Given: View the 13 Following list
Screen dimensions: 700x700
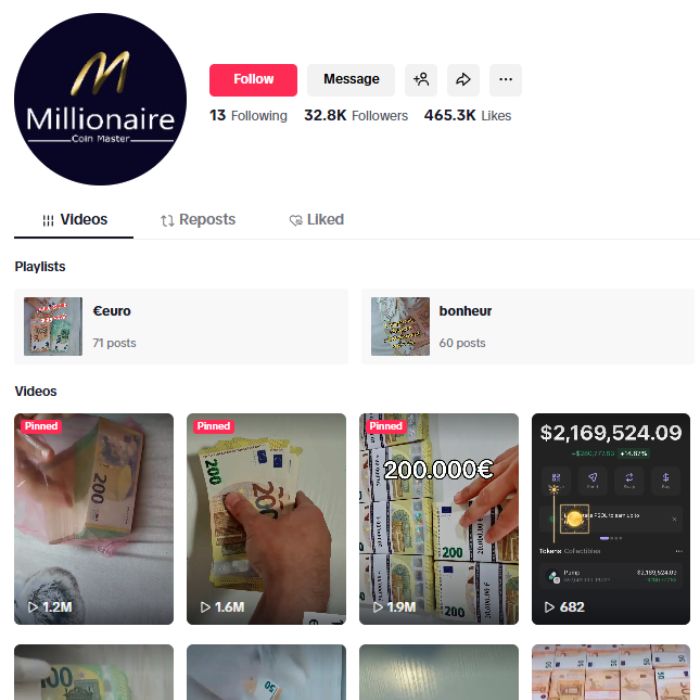Looking at the screenshot, I should [x=248, y=116].
